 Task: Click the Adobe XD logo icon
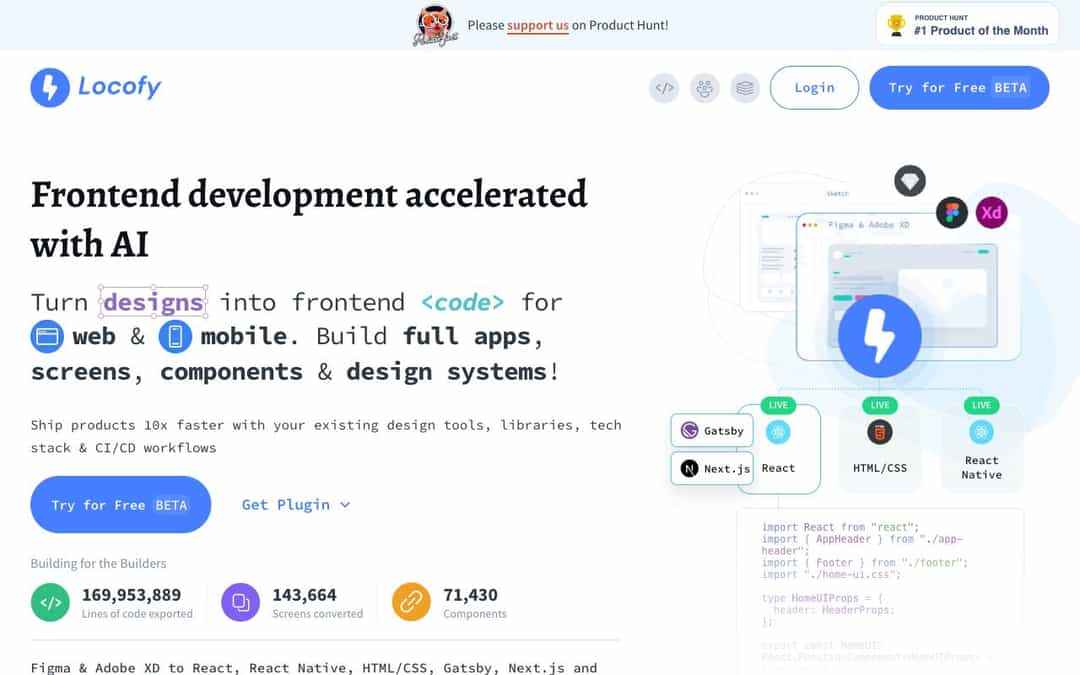coord(991,213)
